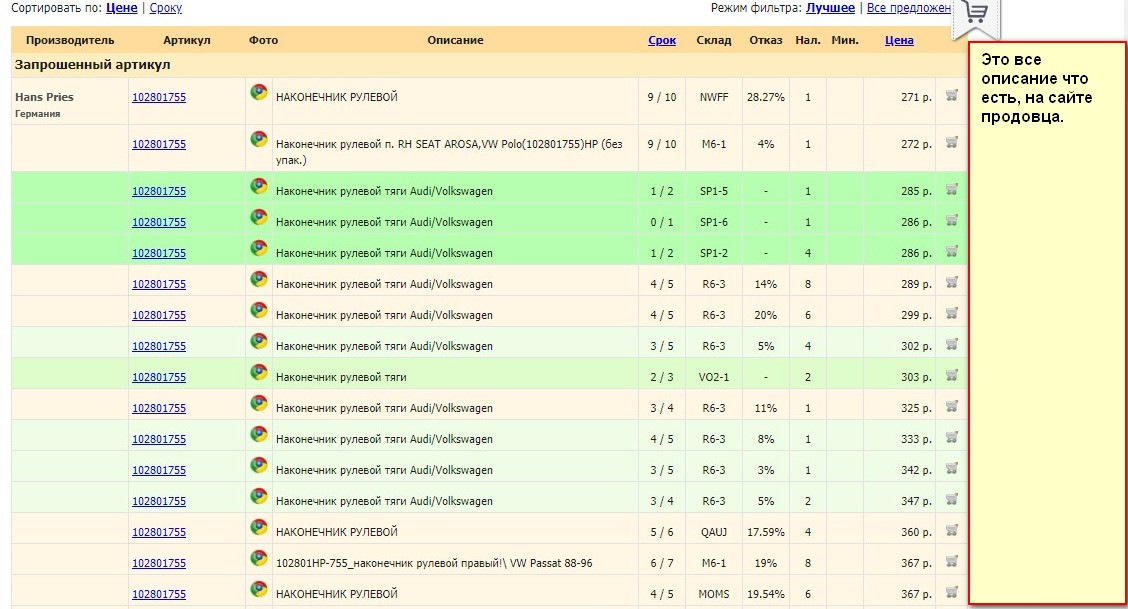Open photo icon for the QAUJ row

pos(259,526)
